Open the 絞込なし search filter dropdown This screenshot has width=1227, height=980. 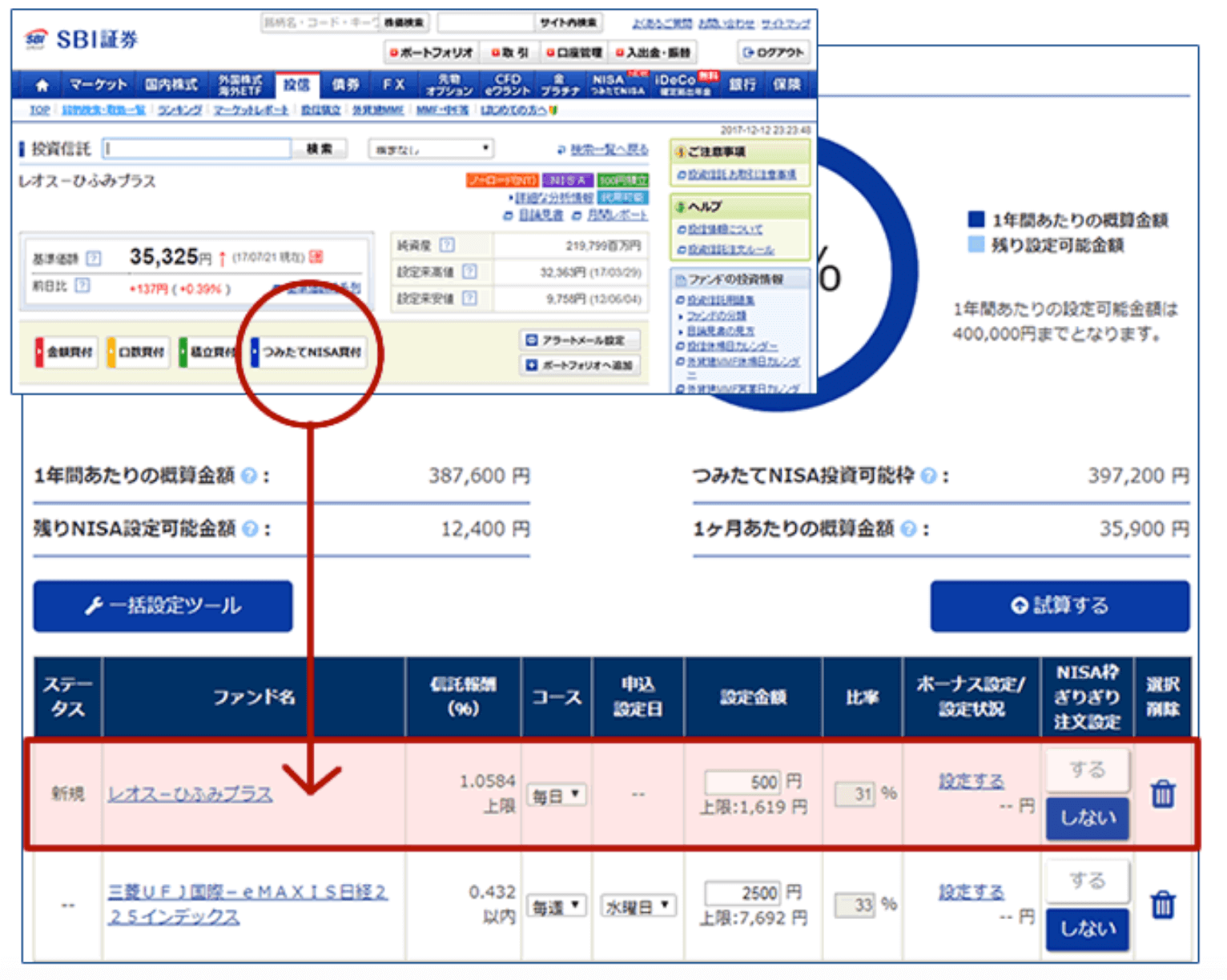click(430, 148)
